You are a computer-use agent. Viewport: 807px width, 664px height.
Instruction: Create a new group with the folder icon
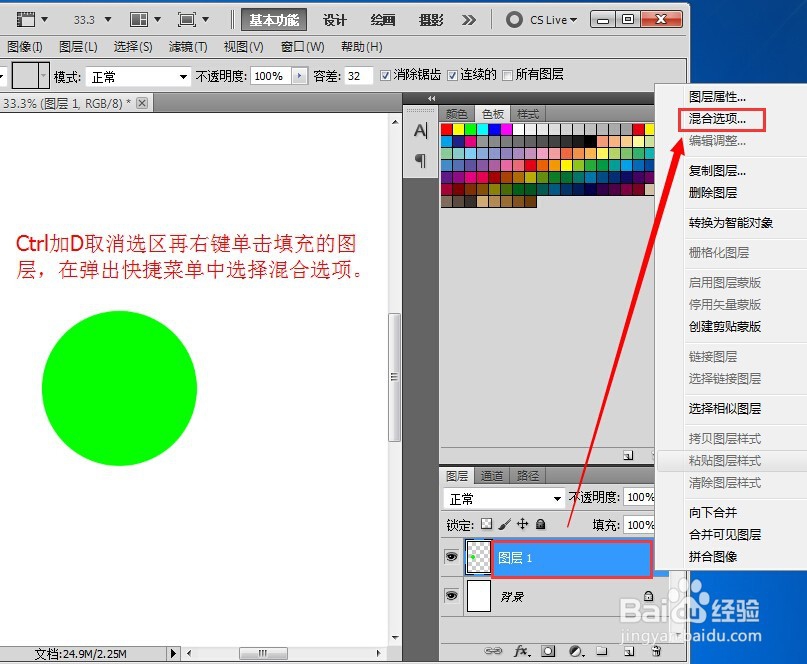tap(602, 651)
